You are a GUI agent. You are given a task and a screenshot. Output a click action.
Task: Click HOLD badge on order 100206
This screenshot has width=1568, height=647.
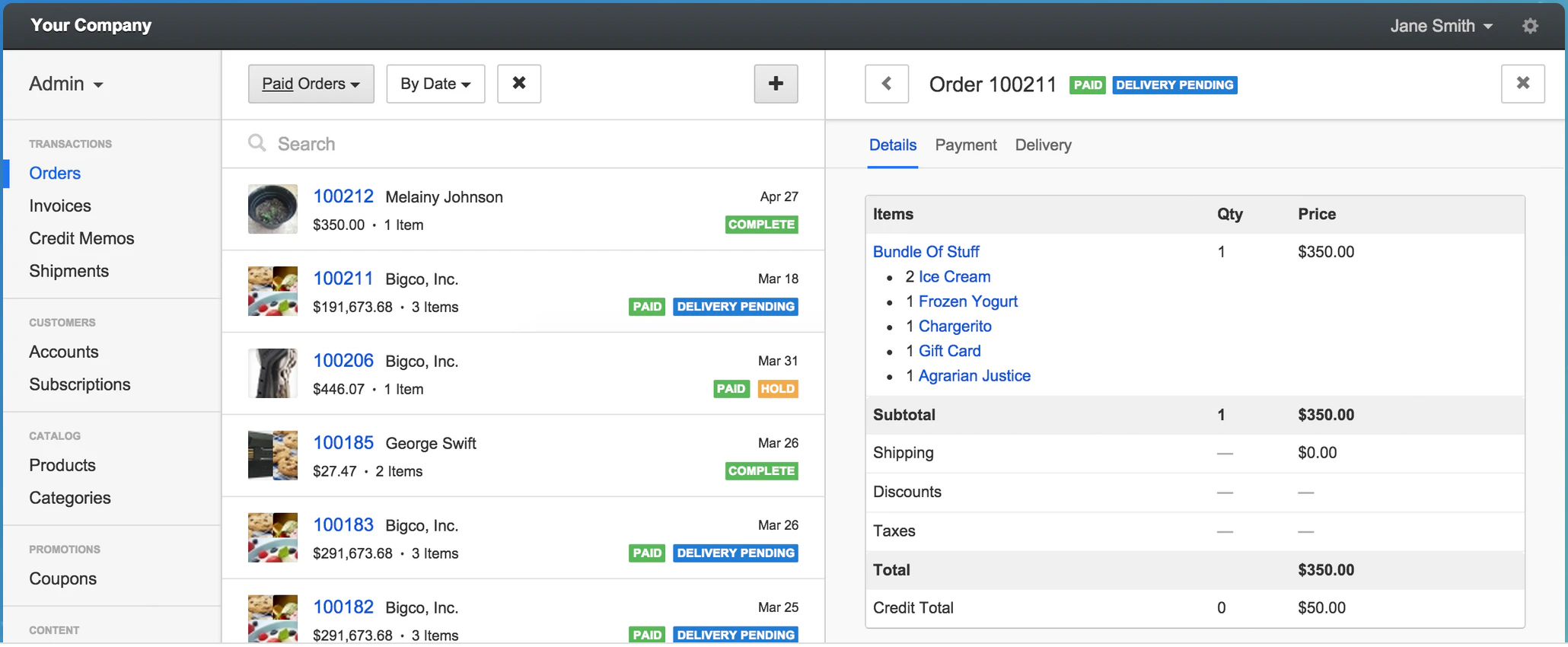click(x=777, y=389)
